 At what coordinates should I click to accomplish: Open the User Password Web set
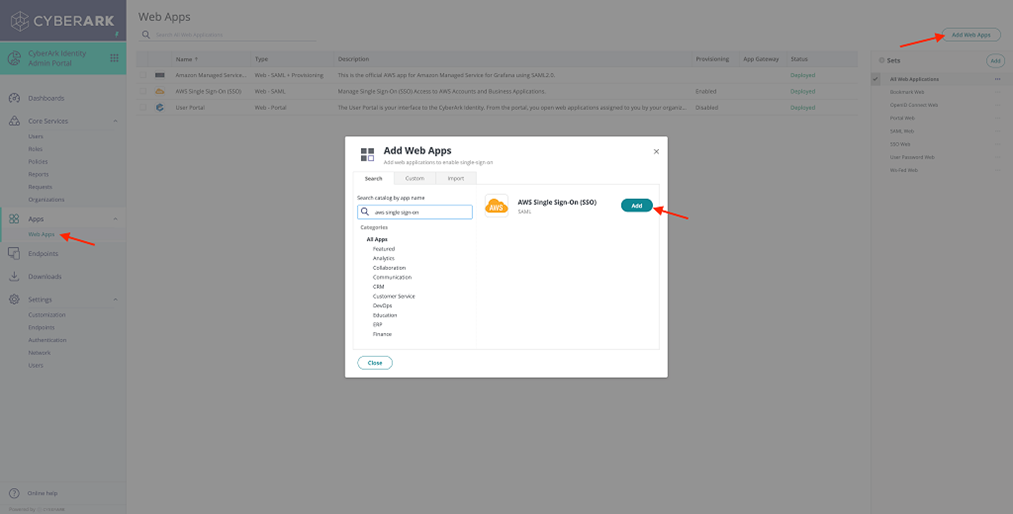[x=912, y=157]
